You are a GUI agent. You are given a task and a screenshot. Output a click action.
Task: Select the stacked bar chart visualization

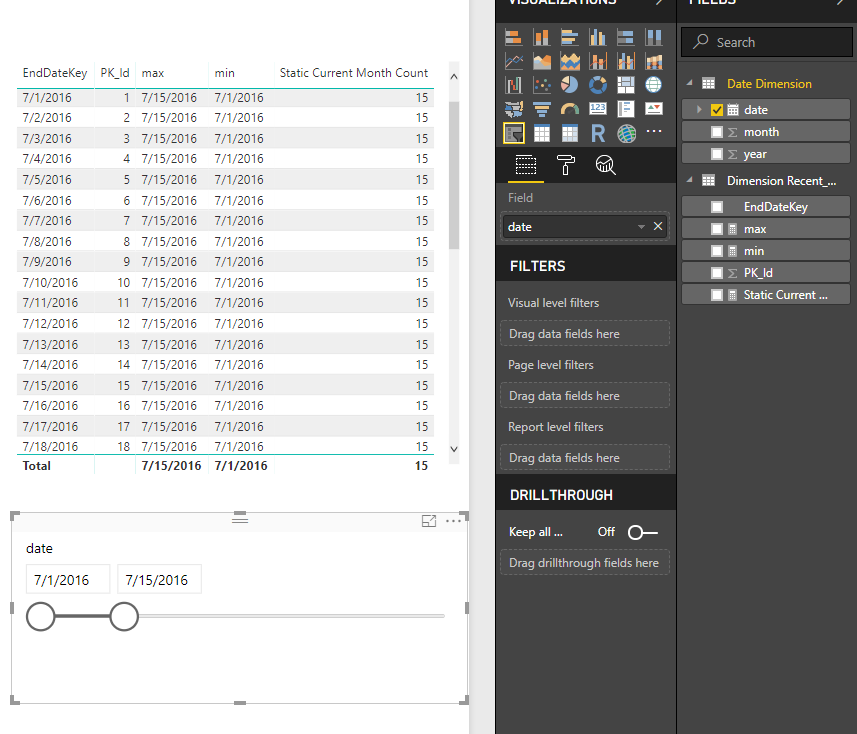513,37
